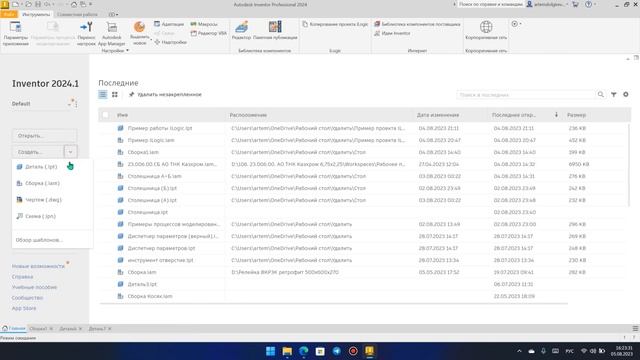Open Библиотека компонентов поставщика

tap(417, 24)
